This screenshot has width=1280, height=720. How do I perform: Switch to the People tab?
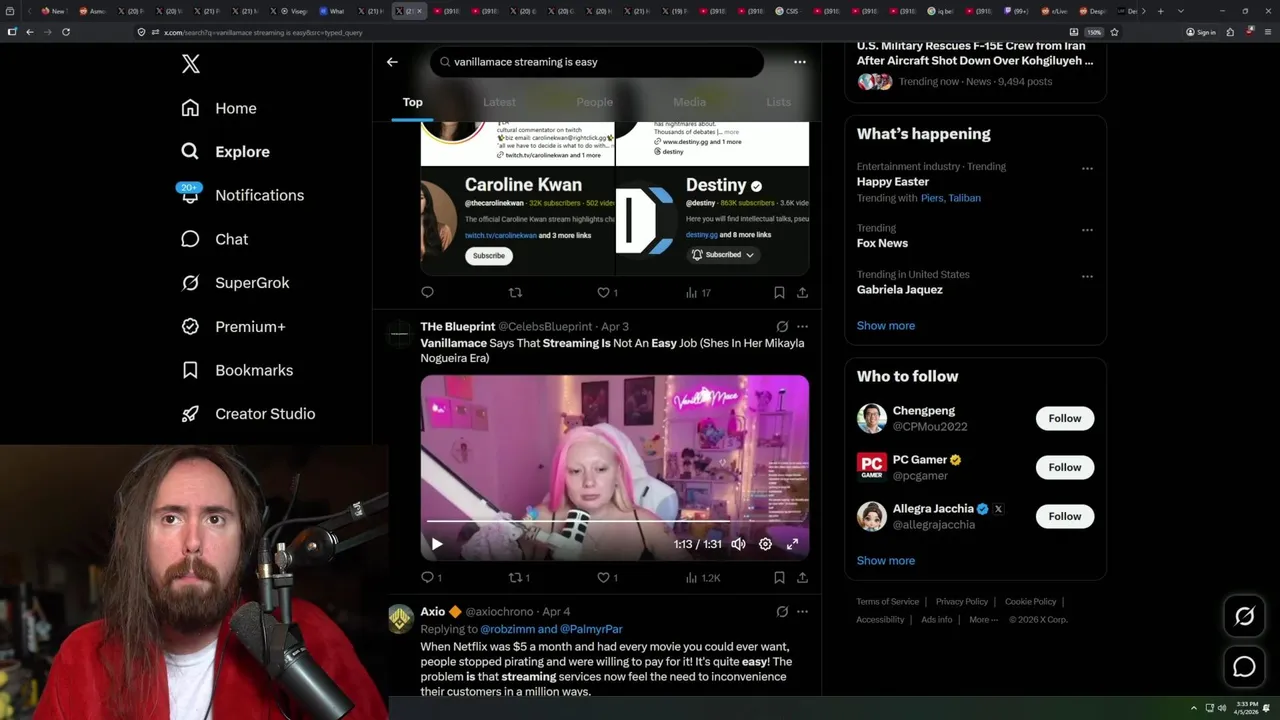click(x=594, y=102)
